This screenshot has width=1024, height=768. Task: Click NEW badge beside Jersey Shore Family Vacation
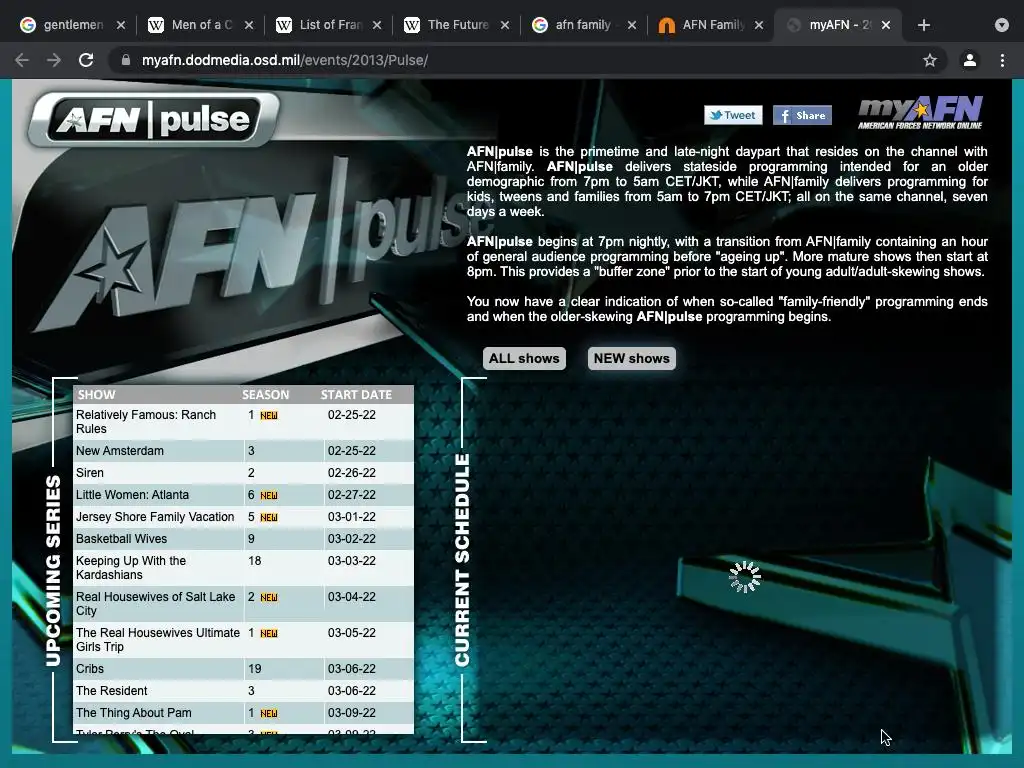(x=268, y=517)
